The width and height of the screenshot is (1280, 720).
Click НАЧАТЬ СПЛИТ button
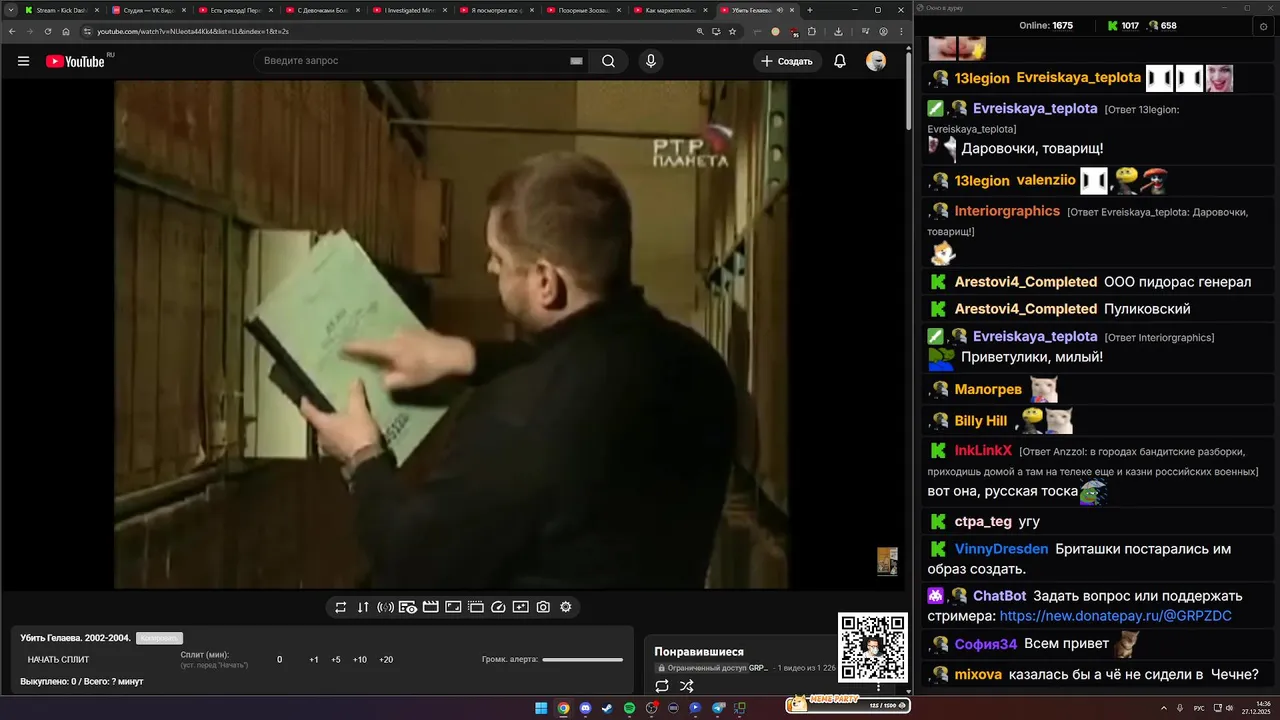58,660
